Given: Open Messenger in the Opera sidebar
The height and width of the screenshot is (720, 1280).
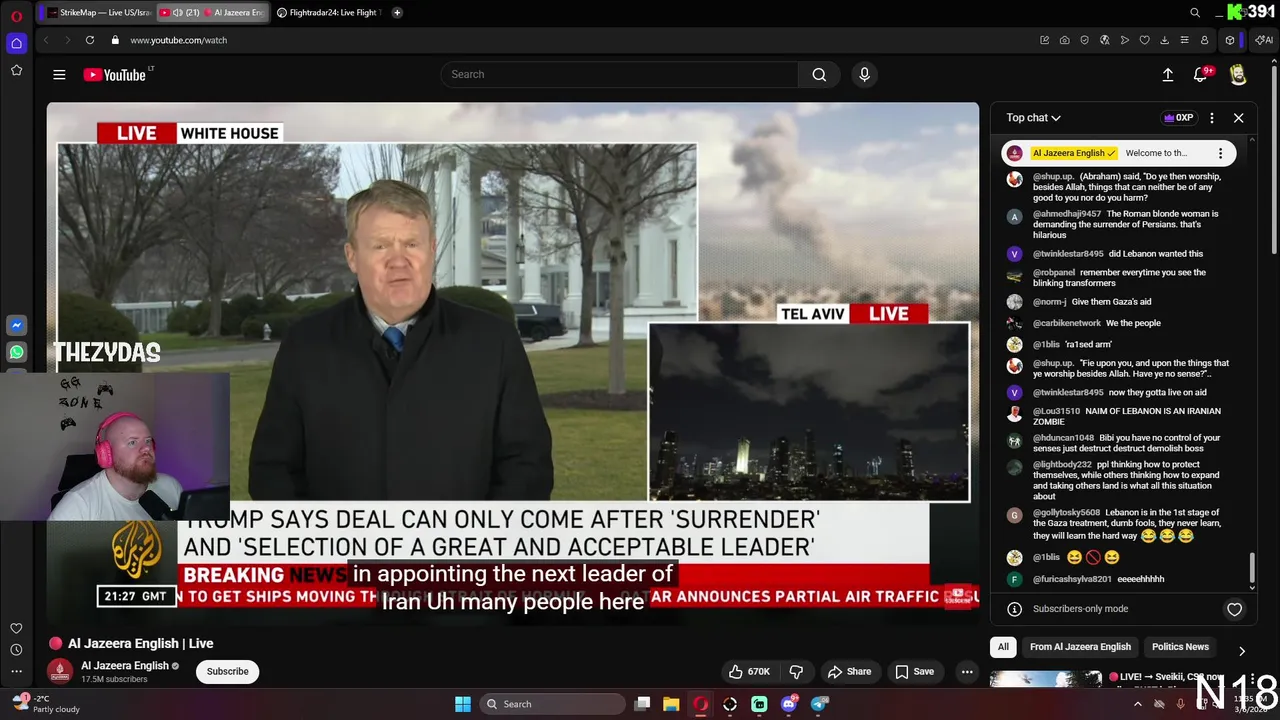Looking at the screenshot, I should (16, 325).
